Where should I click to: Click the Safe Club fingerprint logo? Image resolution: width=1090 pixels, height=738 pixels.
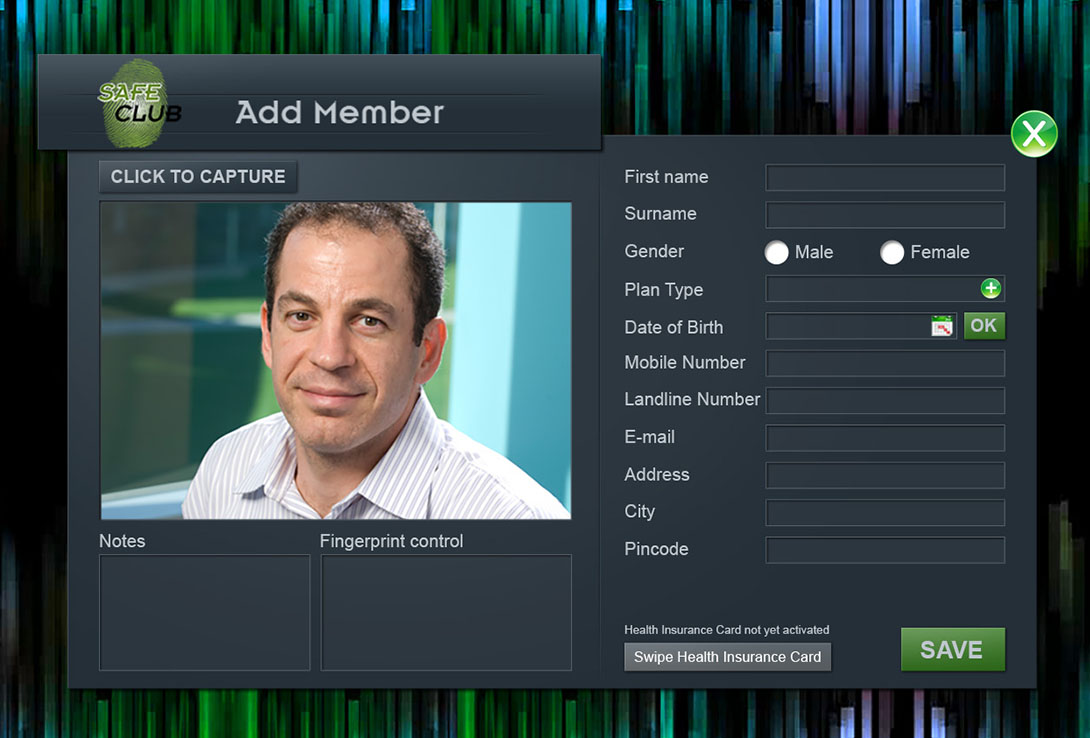point(138,104)
